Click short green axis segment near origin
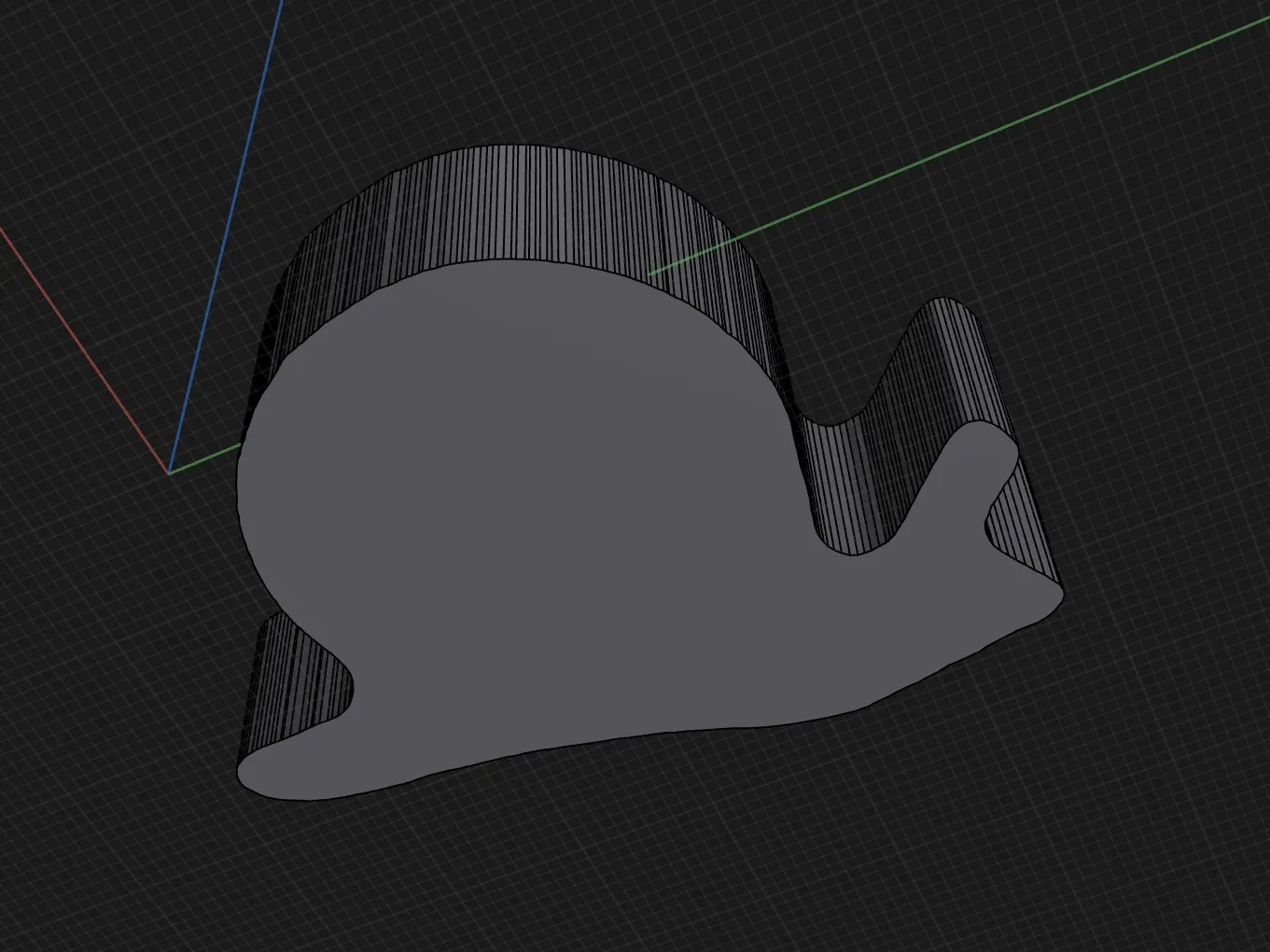Image resolution: width=1270 pixels, height=952 pixels. click(x=205, y=459)
